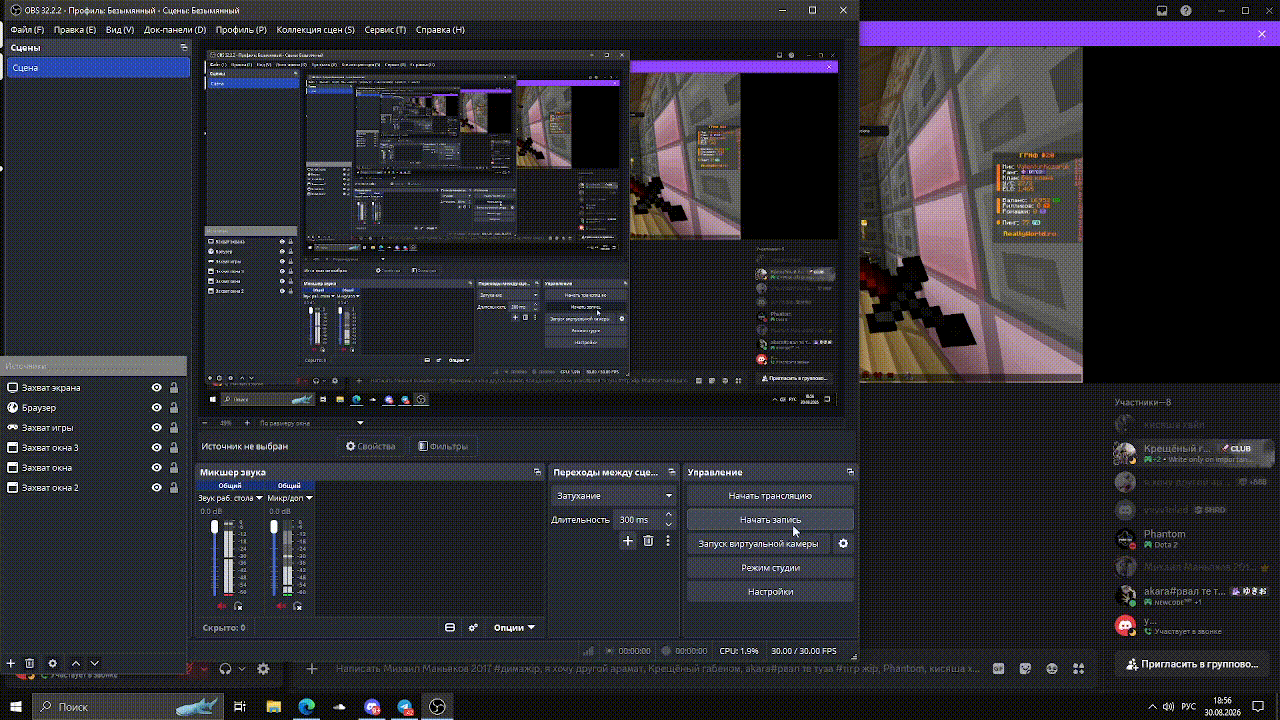The image size is (1280, 720).
Task: Open source properties gear in Sources toolbar
Action: point(53,663)
